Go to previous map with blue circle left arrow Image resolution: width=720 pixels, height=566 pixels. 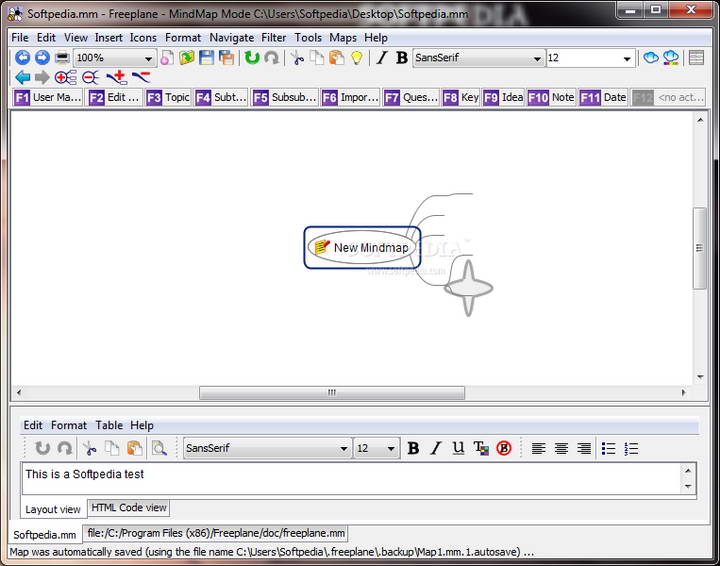click(22, 58)
